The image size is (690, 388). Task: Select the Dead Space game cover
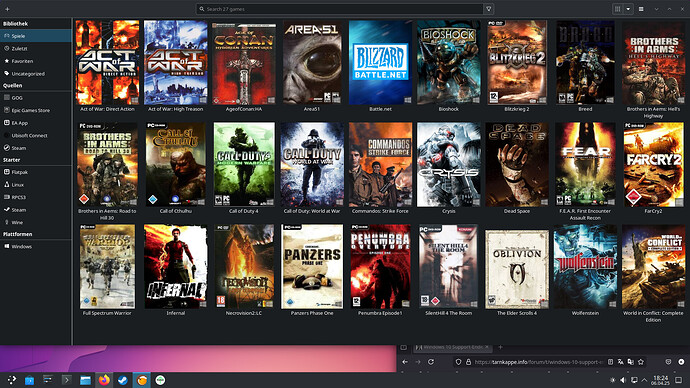click(x=517, y=165)
